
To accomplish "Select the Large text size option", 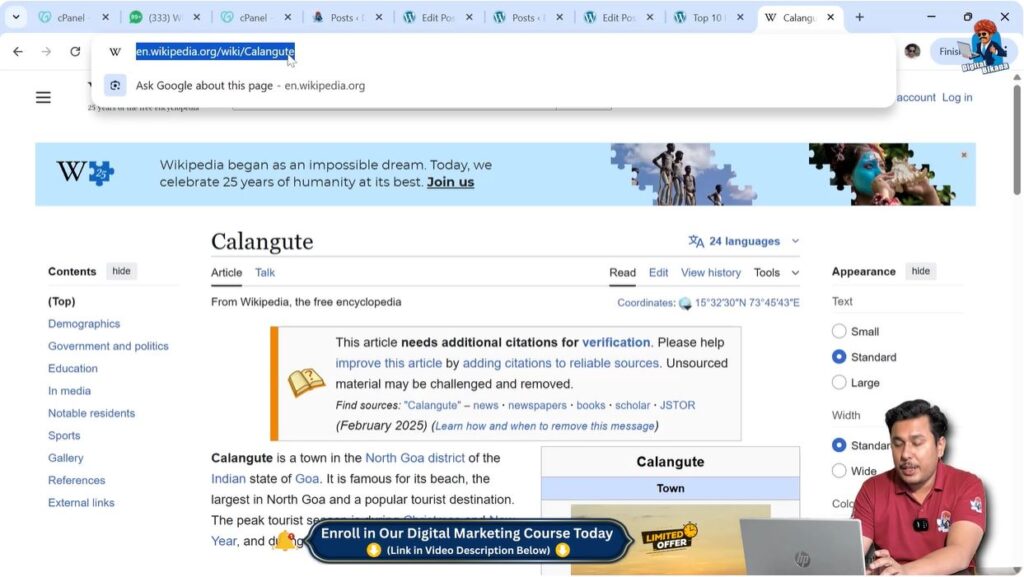I will click(x=838, y=382).
